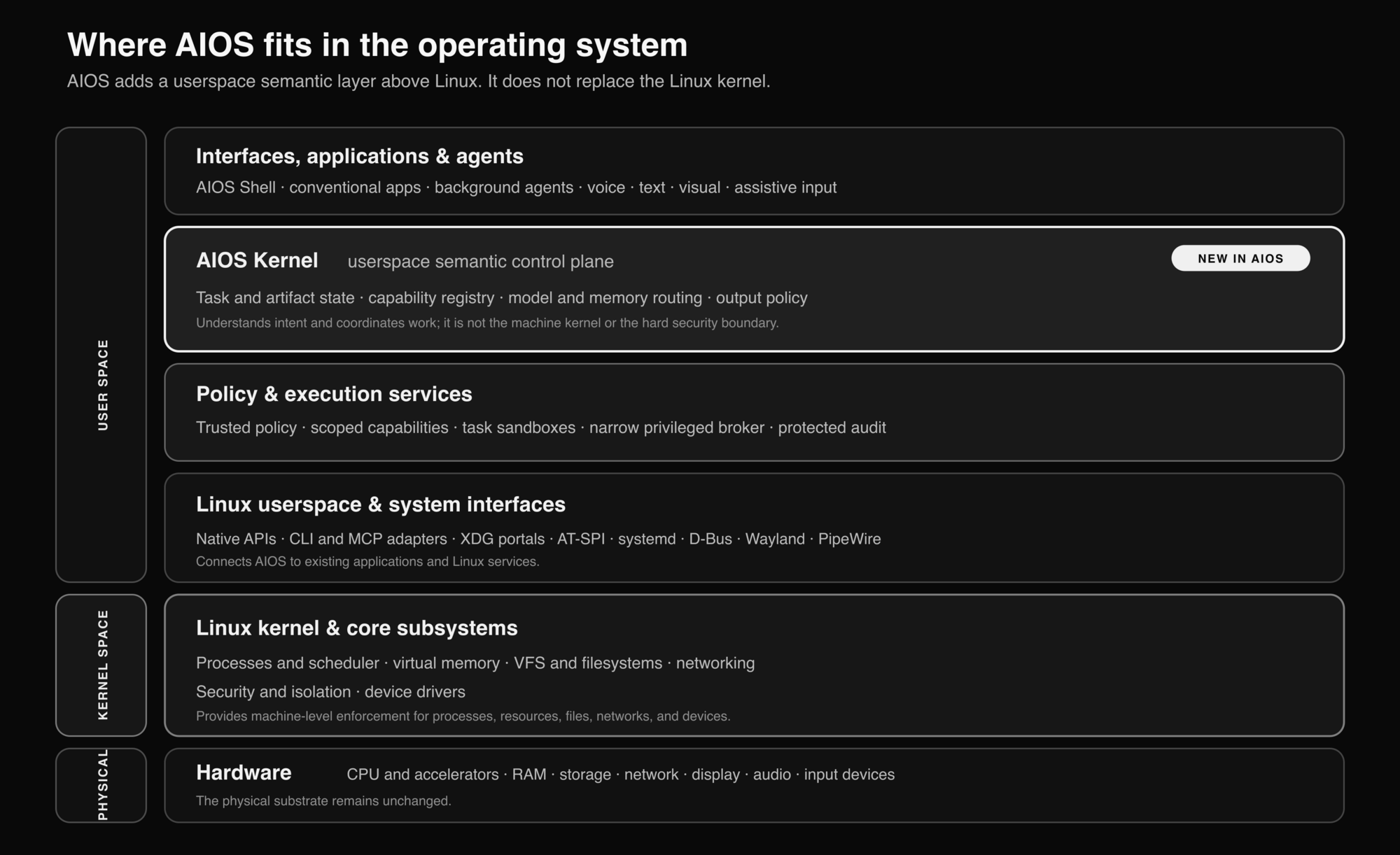Click heading 'Linux userspace & system interfaces'

tap(381, 504)
